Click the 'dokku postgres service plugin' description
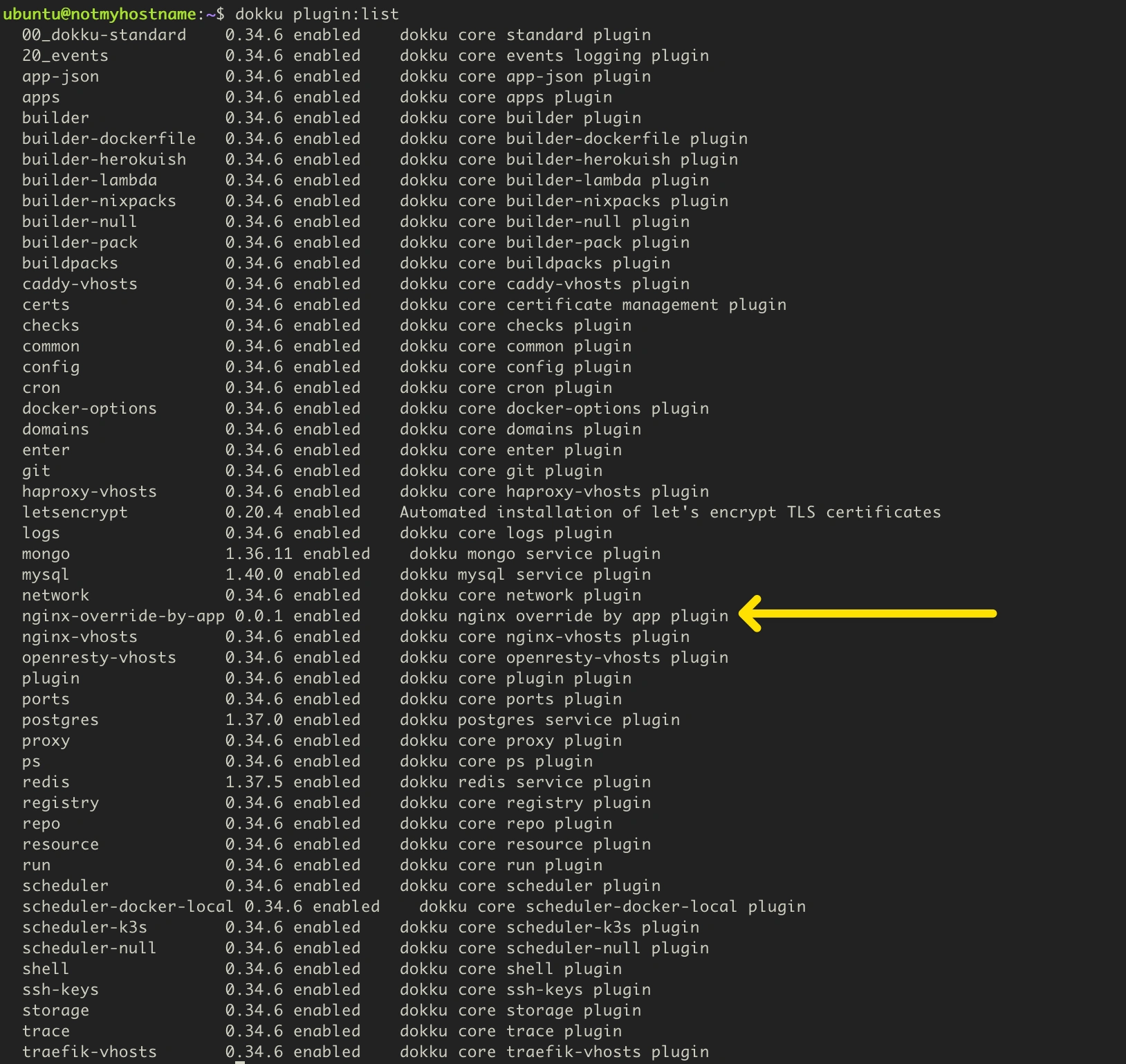The height and width of the screenshot is (1064, 1126). [x=539, y=719]
